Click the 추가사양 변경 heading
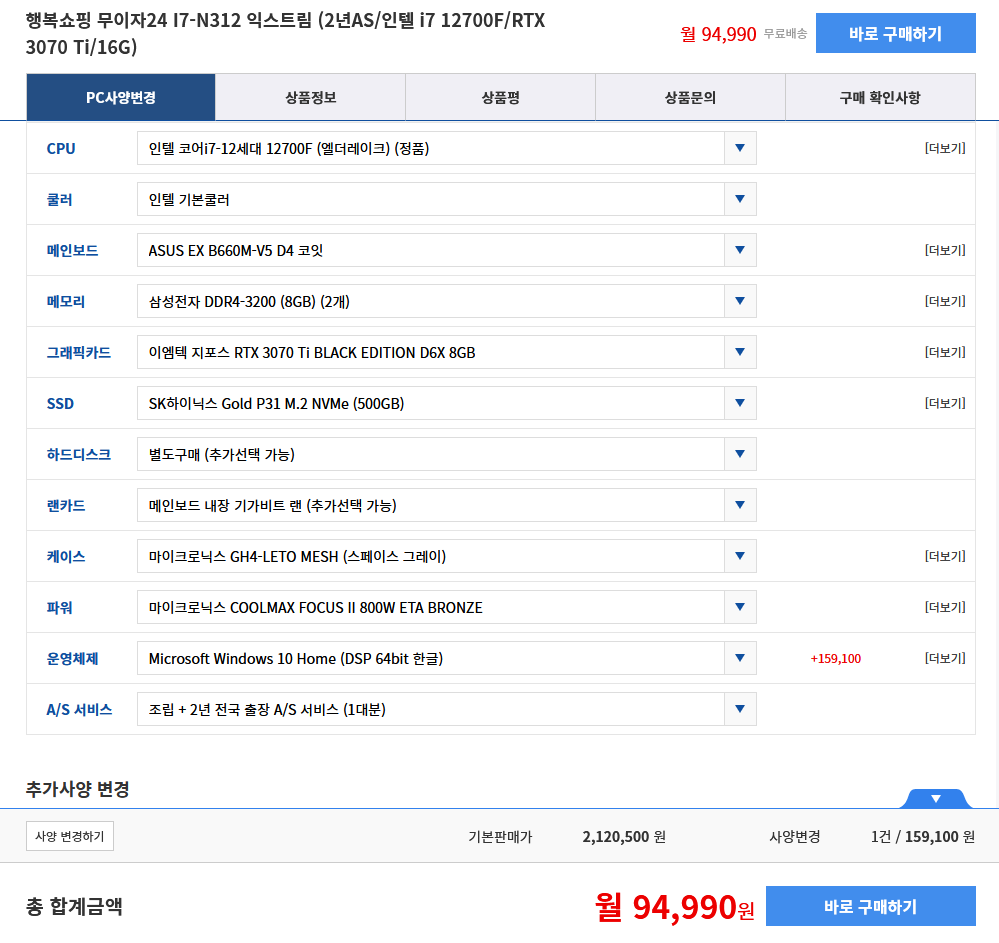This screenshot has width=999, height=943. [x=77, y=789]
